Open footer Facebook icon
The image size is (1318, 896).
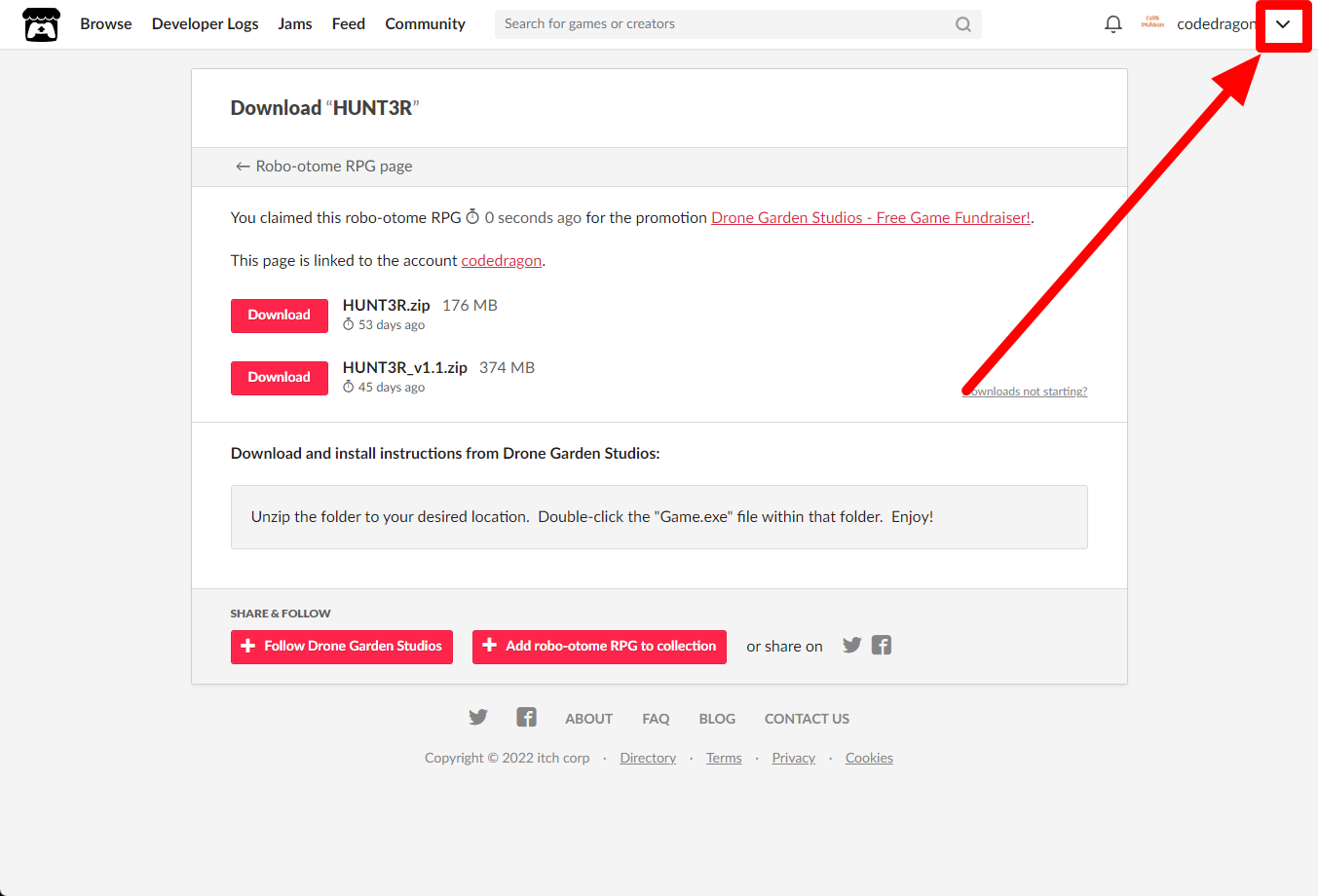coord(527,718)
